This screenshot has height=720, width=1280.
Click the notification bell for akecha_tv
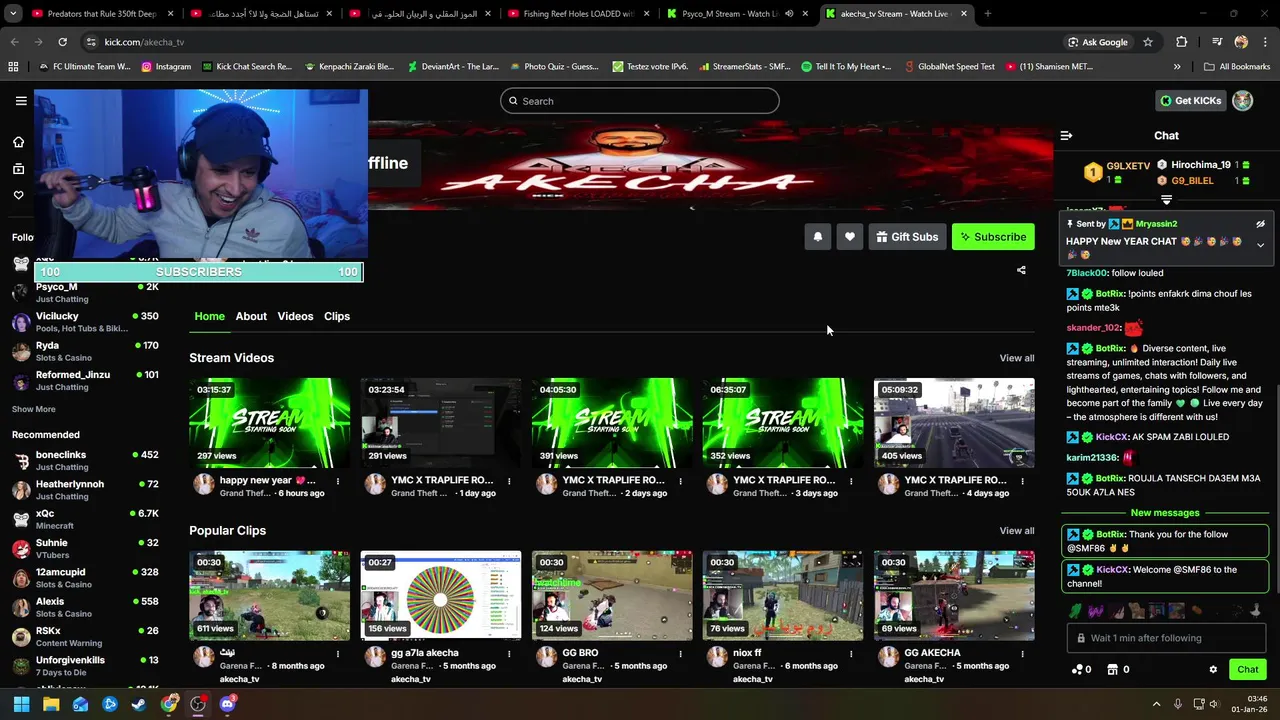817,237
